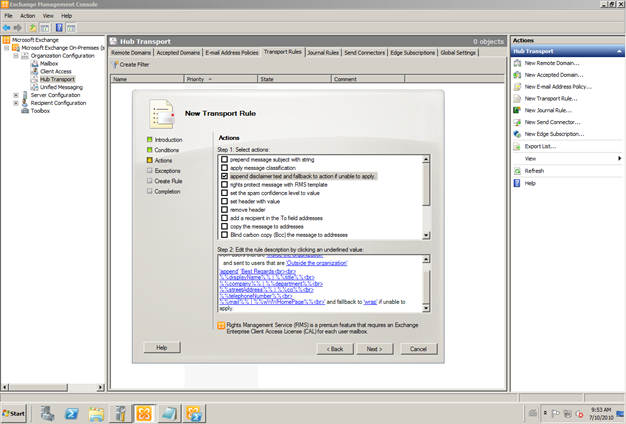626x424 pixels.
Task: Open Exchange Management Shell taskbar icon
Action: pyautogui.click(x=194, y=414)
